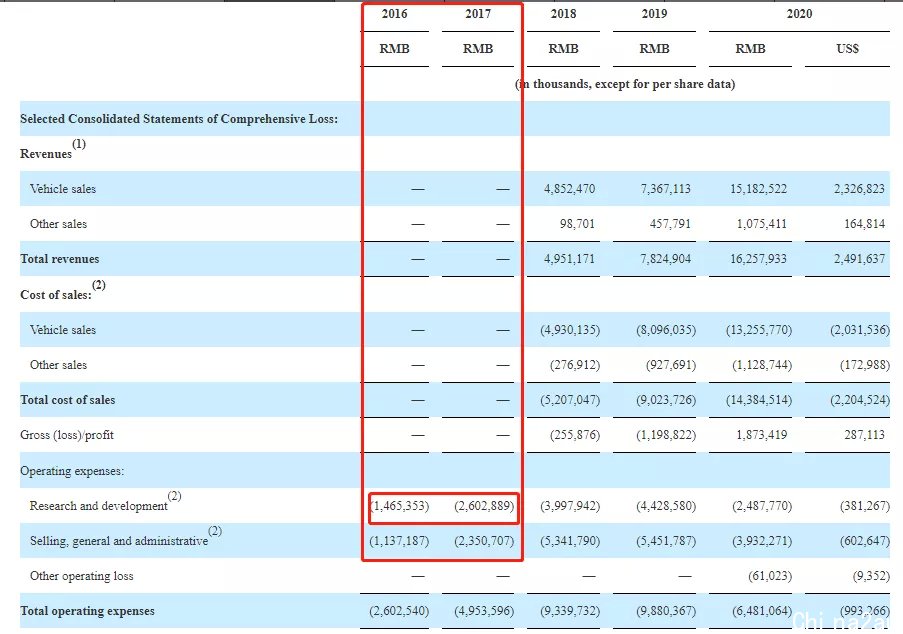The height and width of the screenshot is (634, 903).
Task: Click R&D value (3,997,942)
Action: click(570, 506)
